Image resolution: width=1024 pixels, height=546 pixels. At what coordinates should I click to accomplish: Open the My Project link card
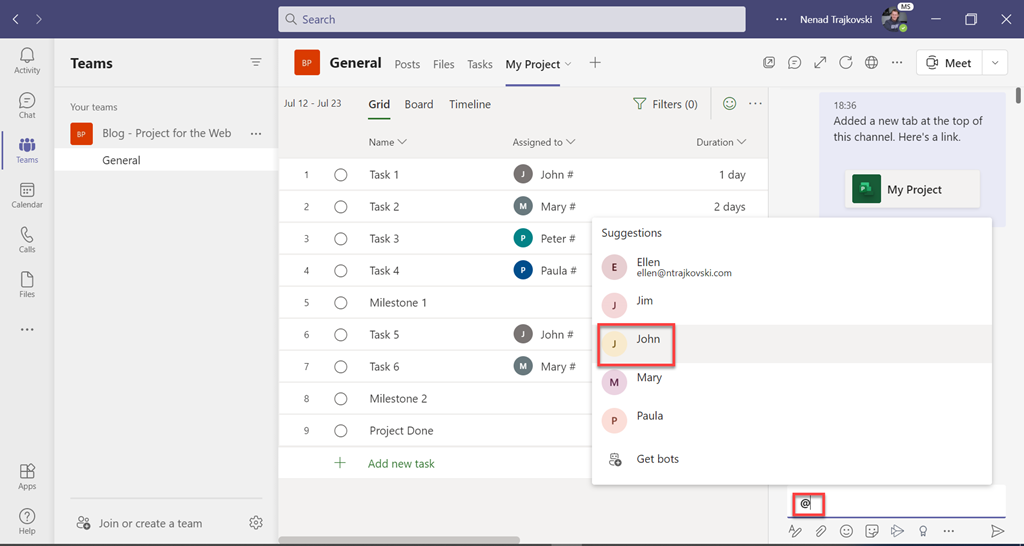(912, 189)
